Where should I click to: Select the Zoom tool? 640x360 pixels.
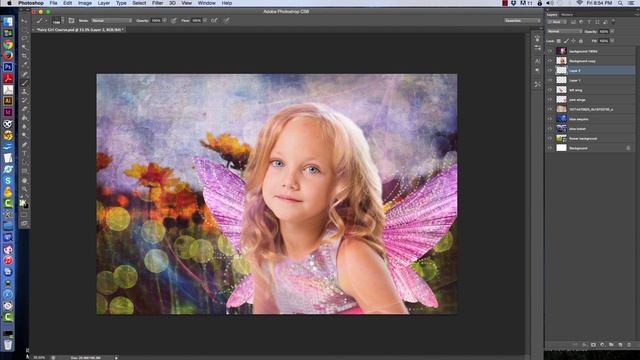point(24,189)
